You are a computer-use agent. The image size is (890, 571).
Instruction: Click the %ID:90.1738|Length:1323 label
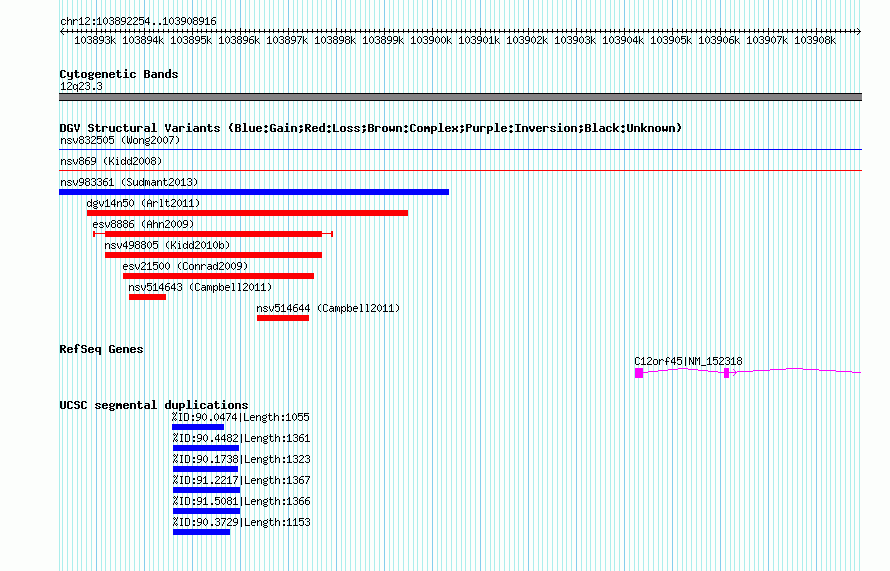point(241,459)
